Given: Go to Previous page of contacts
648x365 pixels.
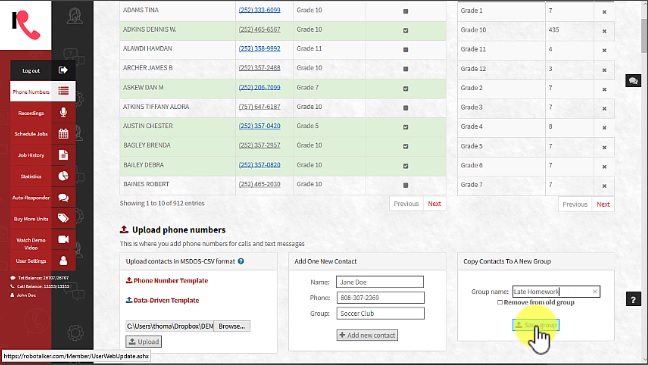Looking at the screenshot, I should 406,203.
